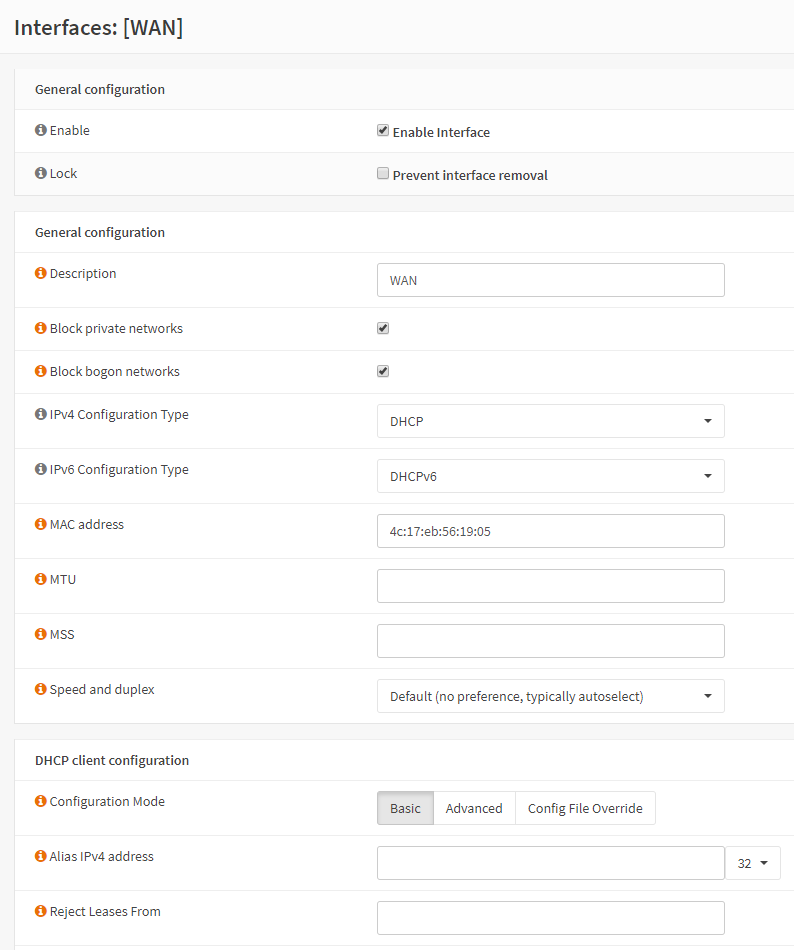This screenshot has height=950, width=794.
Task: Open help icon for Speed and duplex
Action: (41, 690)
